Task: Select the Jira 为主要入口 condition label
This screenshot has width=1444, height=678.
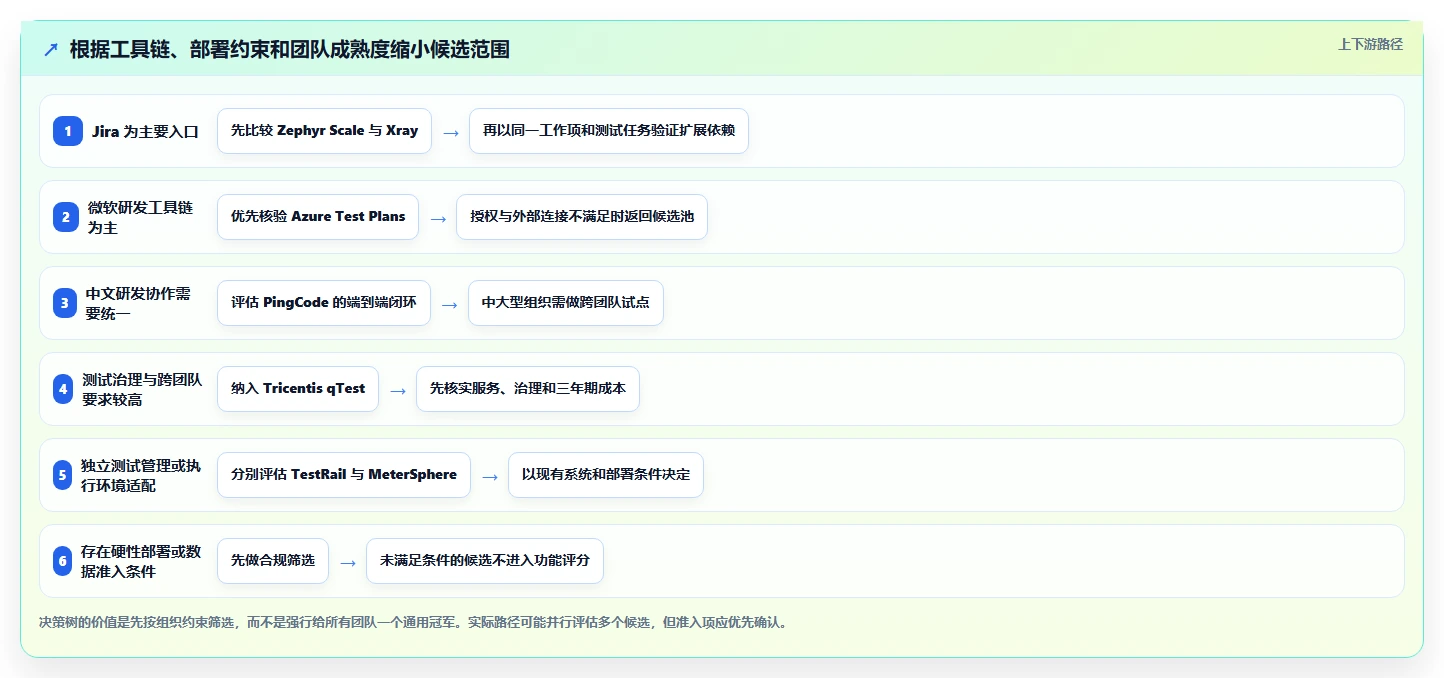Action: pyautogui.click(x=145, y=131)
